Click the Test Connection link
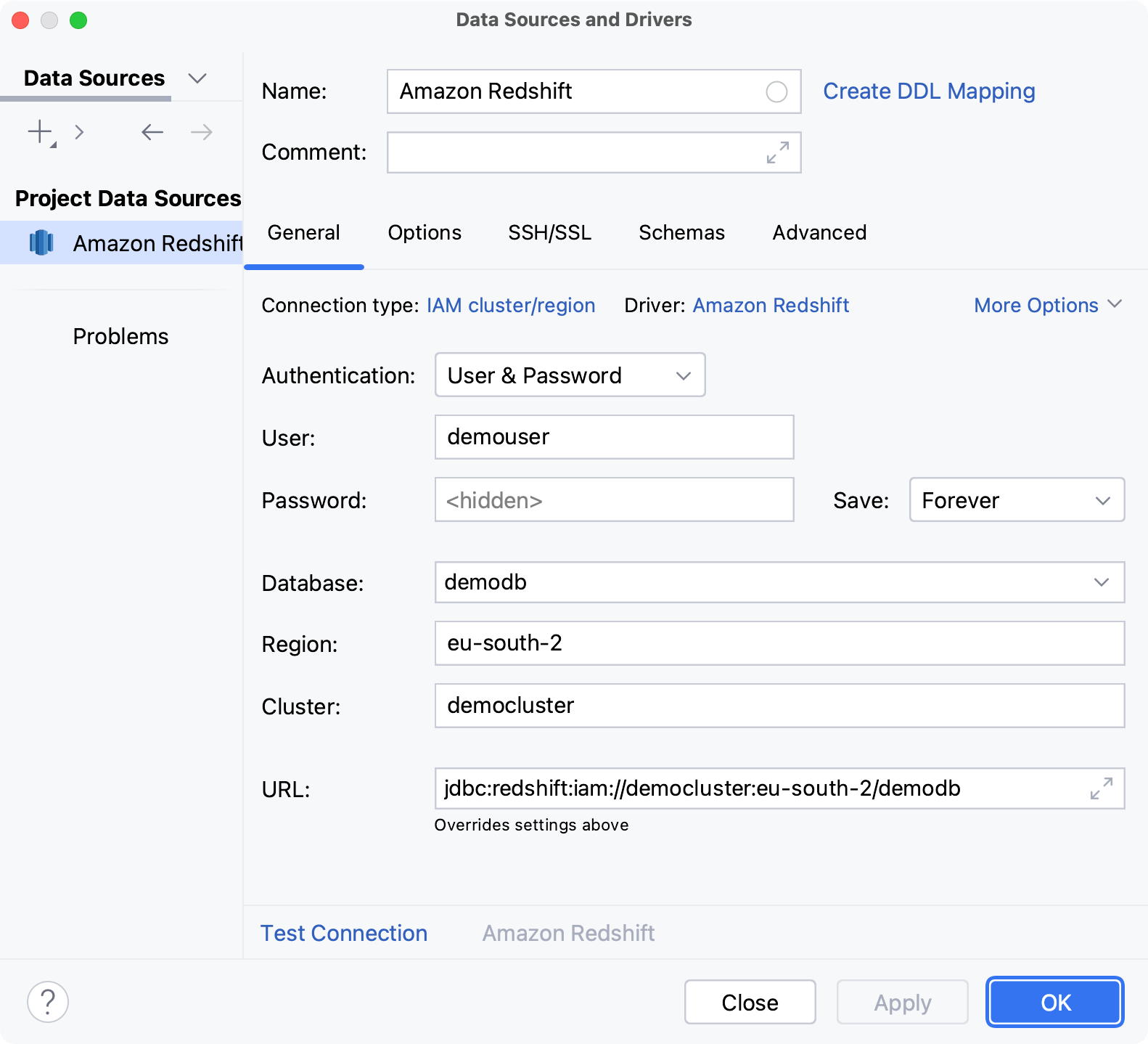This screenshot has height=1044, width=1148. (x=344, y=933)
